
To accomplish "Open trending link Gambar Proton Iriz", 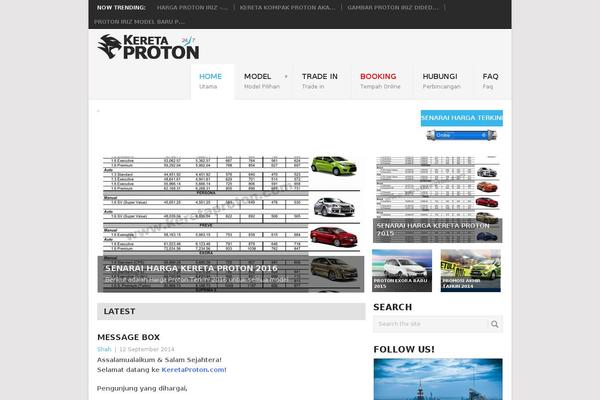I will pyautogui.click(x=393, y=7).
